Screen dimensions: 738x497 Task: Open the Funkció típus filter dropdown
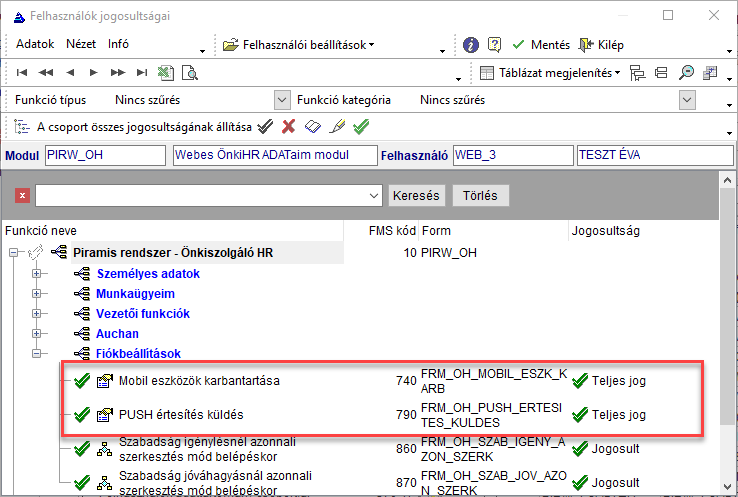tap(281, 99)
